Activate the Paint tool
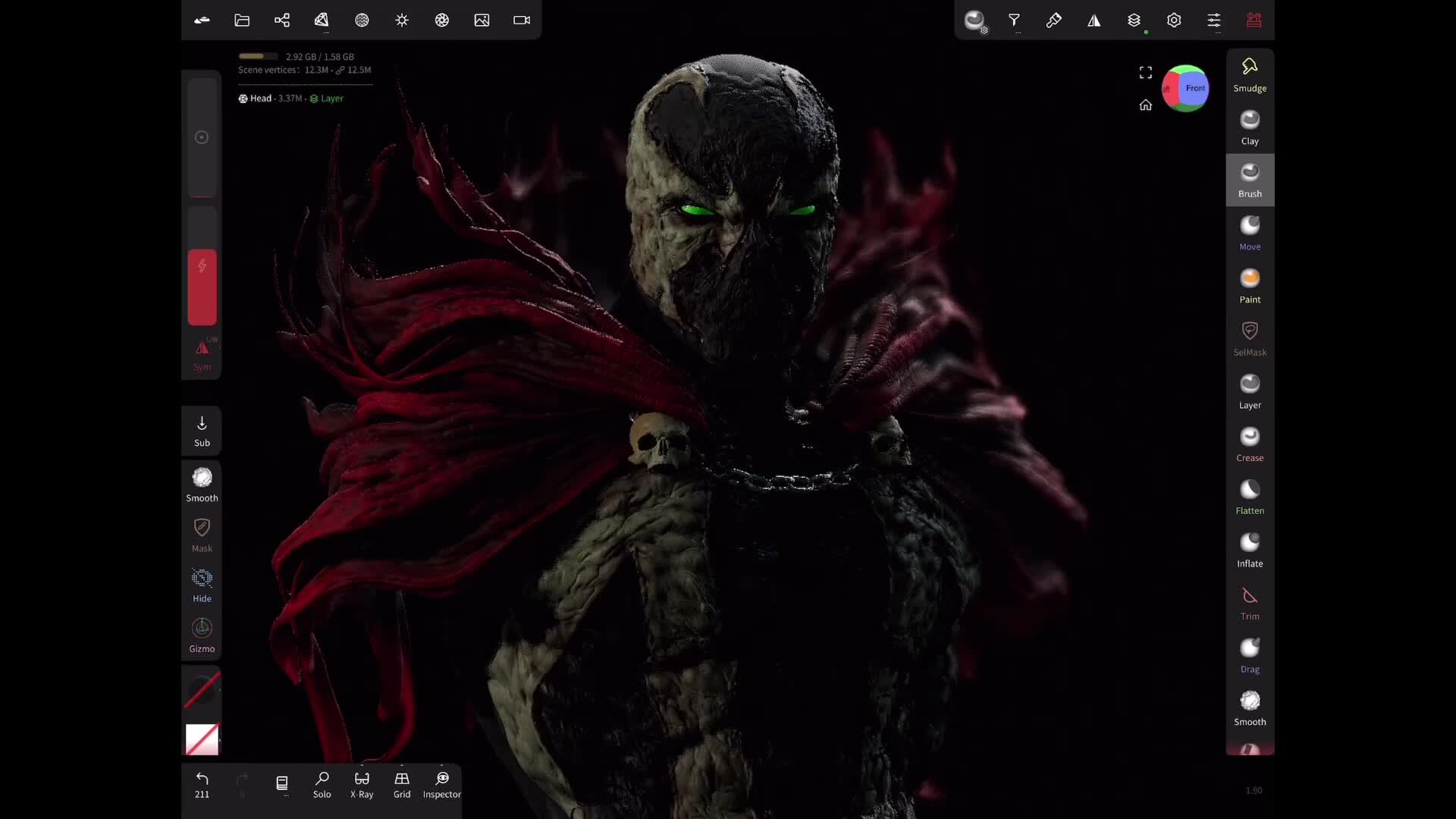This screenshot has width=1456, height=819. coord(1249,284)
